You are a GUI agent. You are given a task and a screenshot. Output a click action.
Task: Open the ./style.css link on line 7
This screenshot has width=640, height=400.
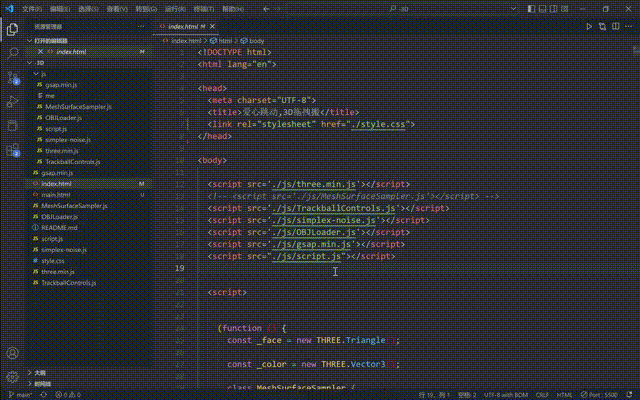378,124
